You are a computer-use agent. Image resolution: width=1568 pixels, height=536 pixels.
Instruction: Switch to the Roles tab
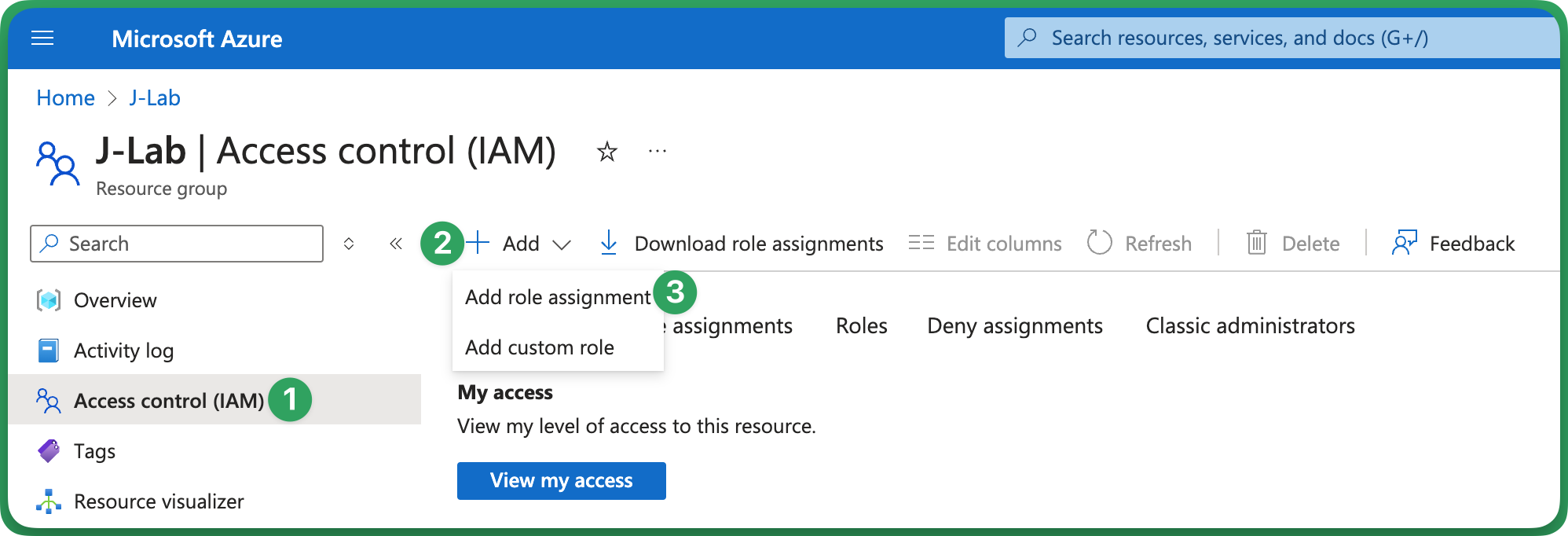(861, 326)
